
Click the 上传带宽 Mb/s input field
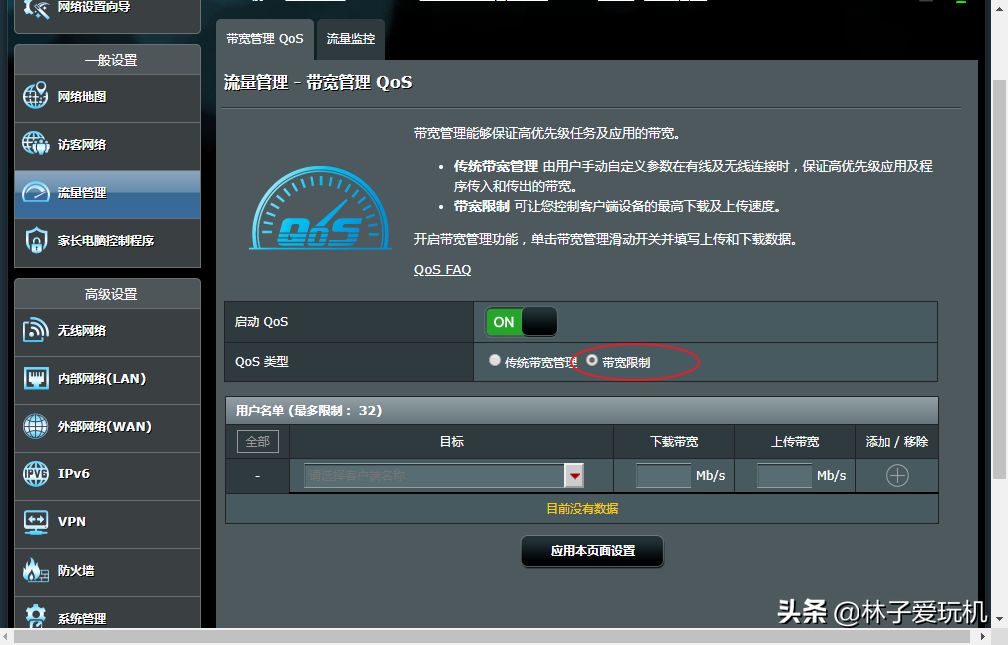(x=784, y=476)
